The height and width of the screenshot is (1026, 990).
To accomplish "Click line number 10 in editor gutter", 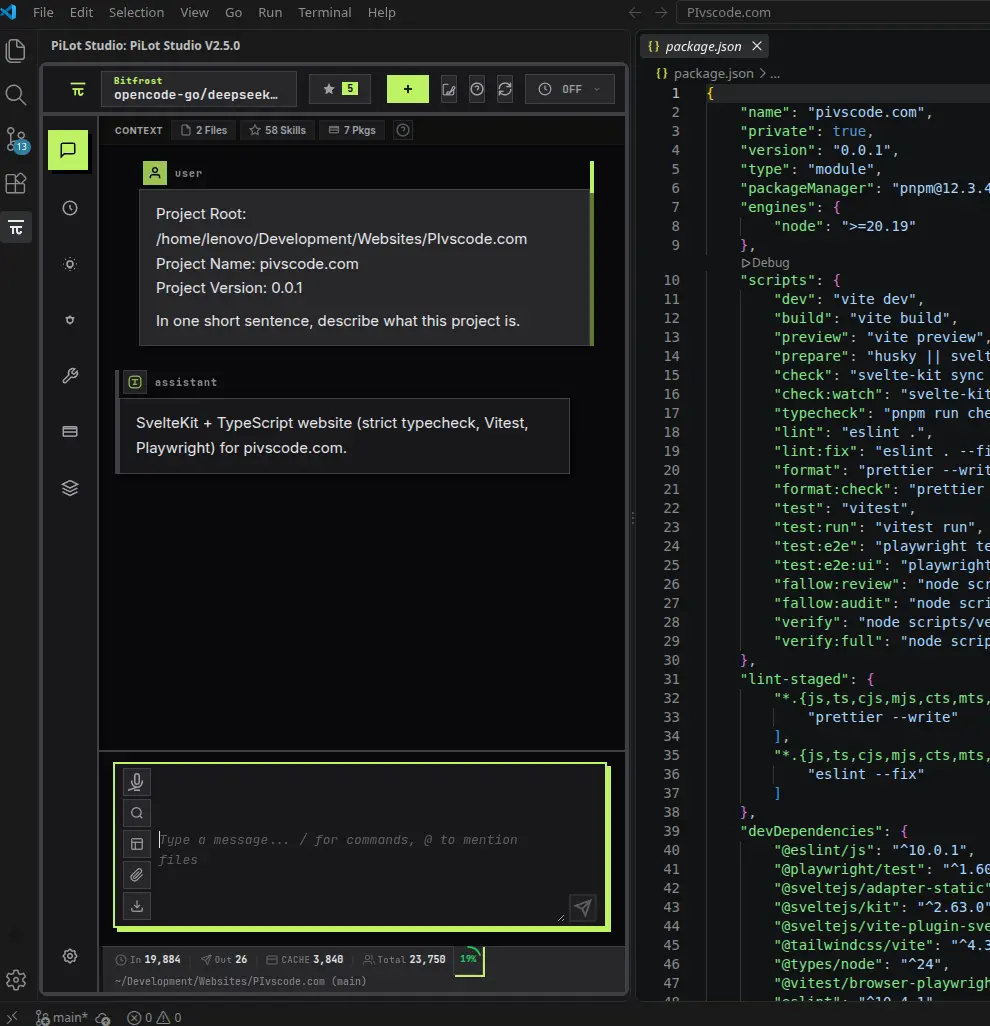I will 671,280.
